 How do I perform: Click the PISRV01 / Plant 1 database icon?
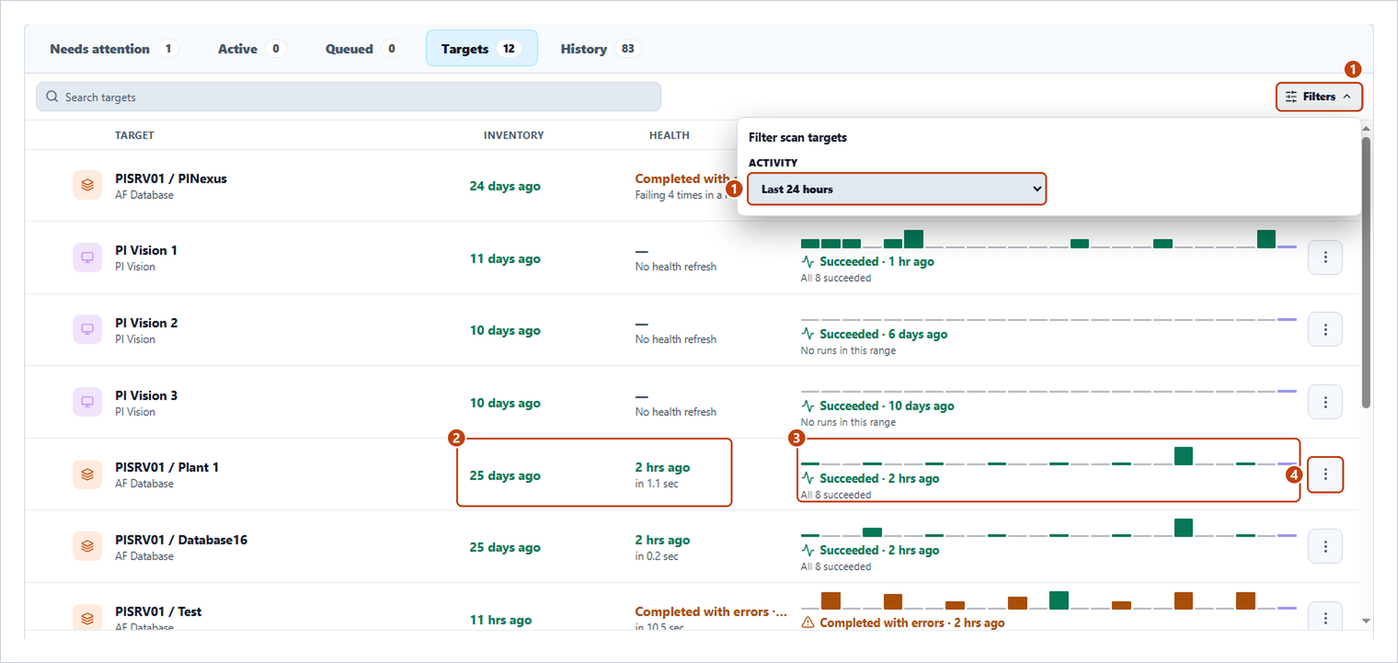point(87,475)
